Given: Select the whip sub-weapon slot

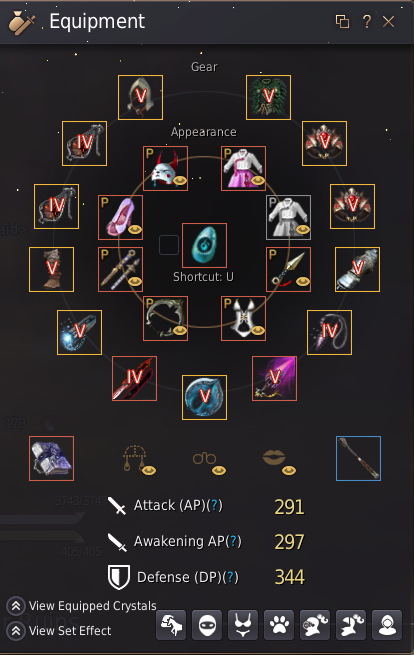Looking at the screenshot, I should pos(330,332).
